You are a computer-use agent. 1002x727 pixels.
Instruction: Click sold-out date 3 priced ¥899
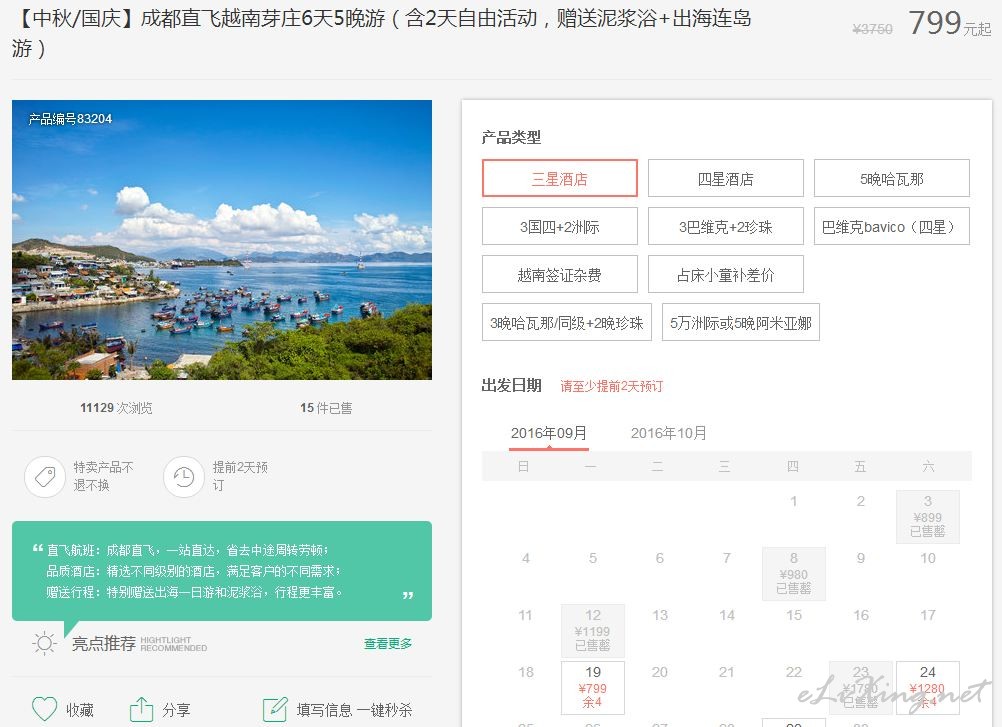(928, 517)
